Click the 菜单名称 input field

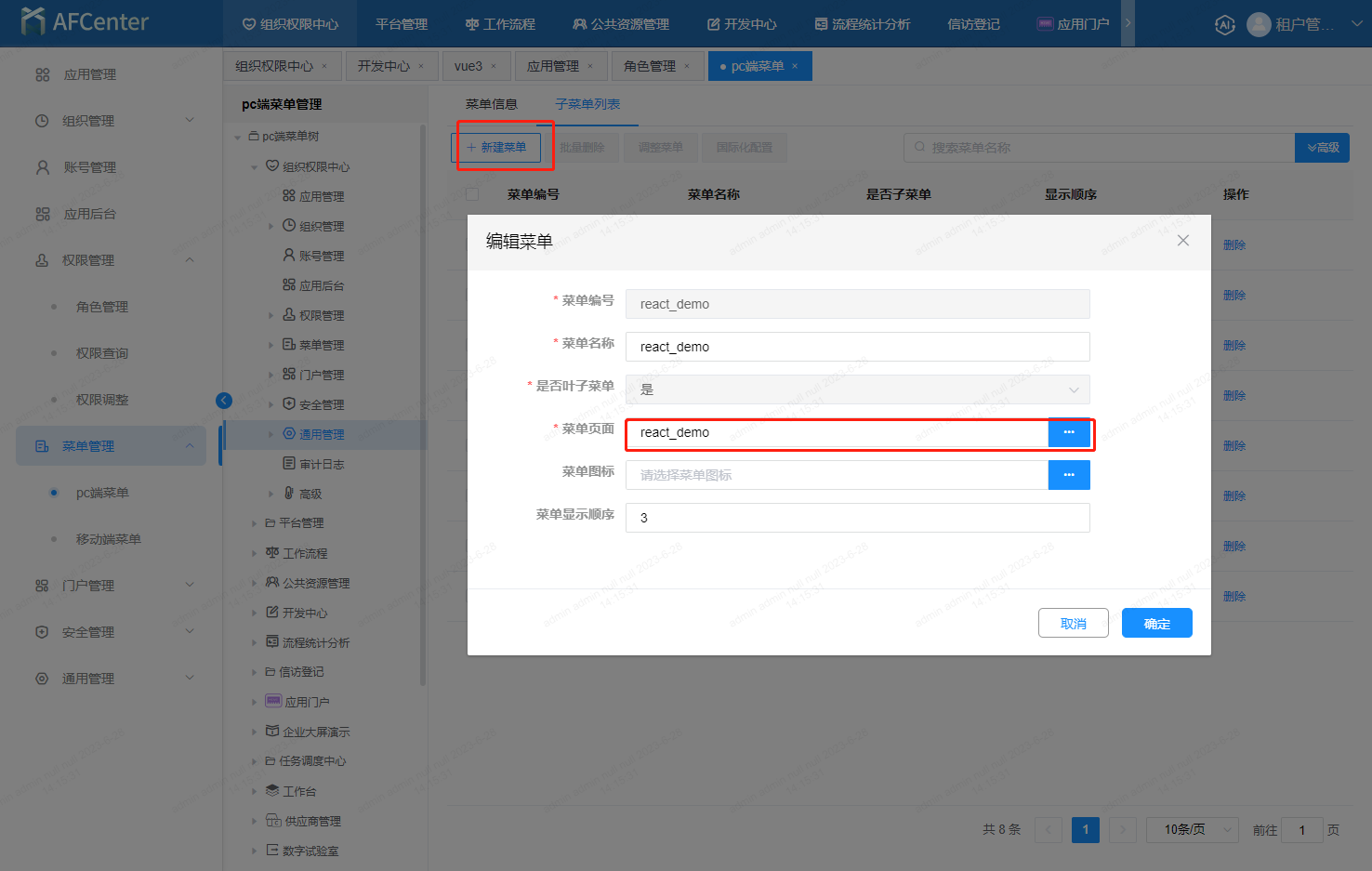pos(857,347)
